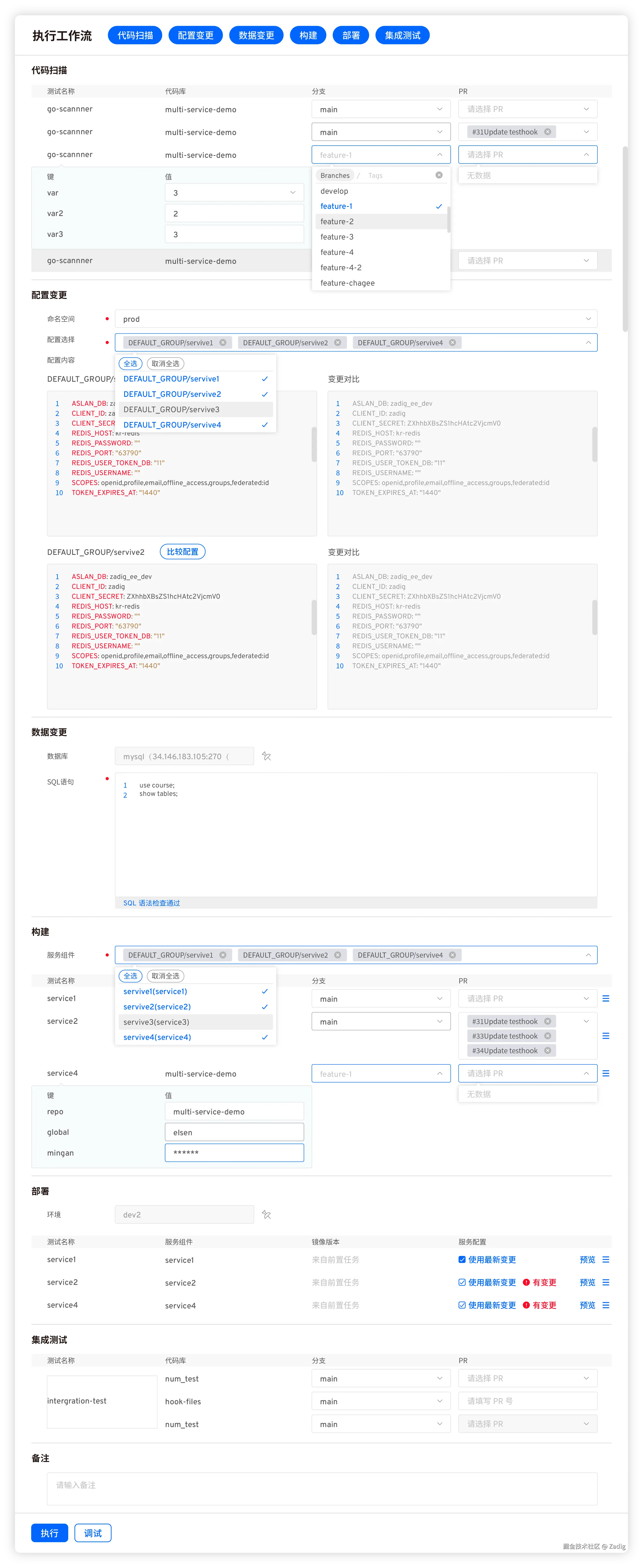The height and width of the screenshot is (1568, 643).
Task: Select the feature-2 branch option
Action: click(381, 221)
